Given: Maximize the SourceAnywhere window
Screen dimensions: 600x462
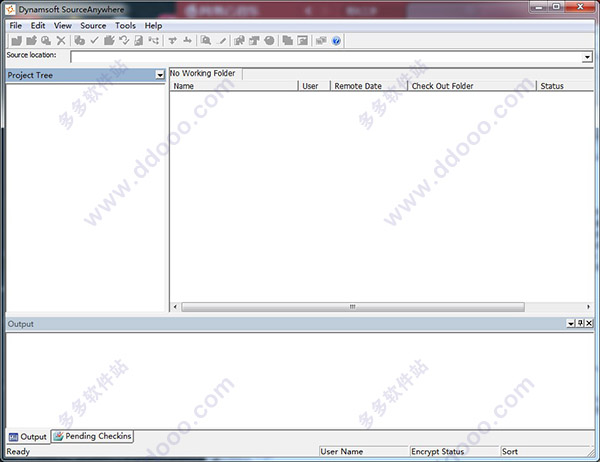Looking at the screenshot, I should coord(556,7).
